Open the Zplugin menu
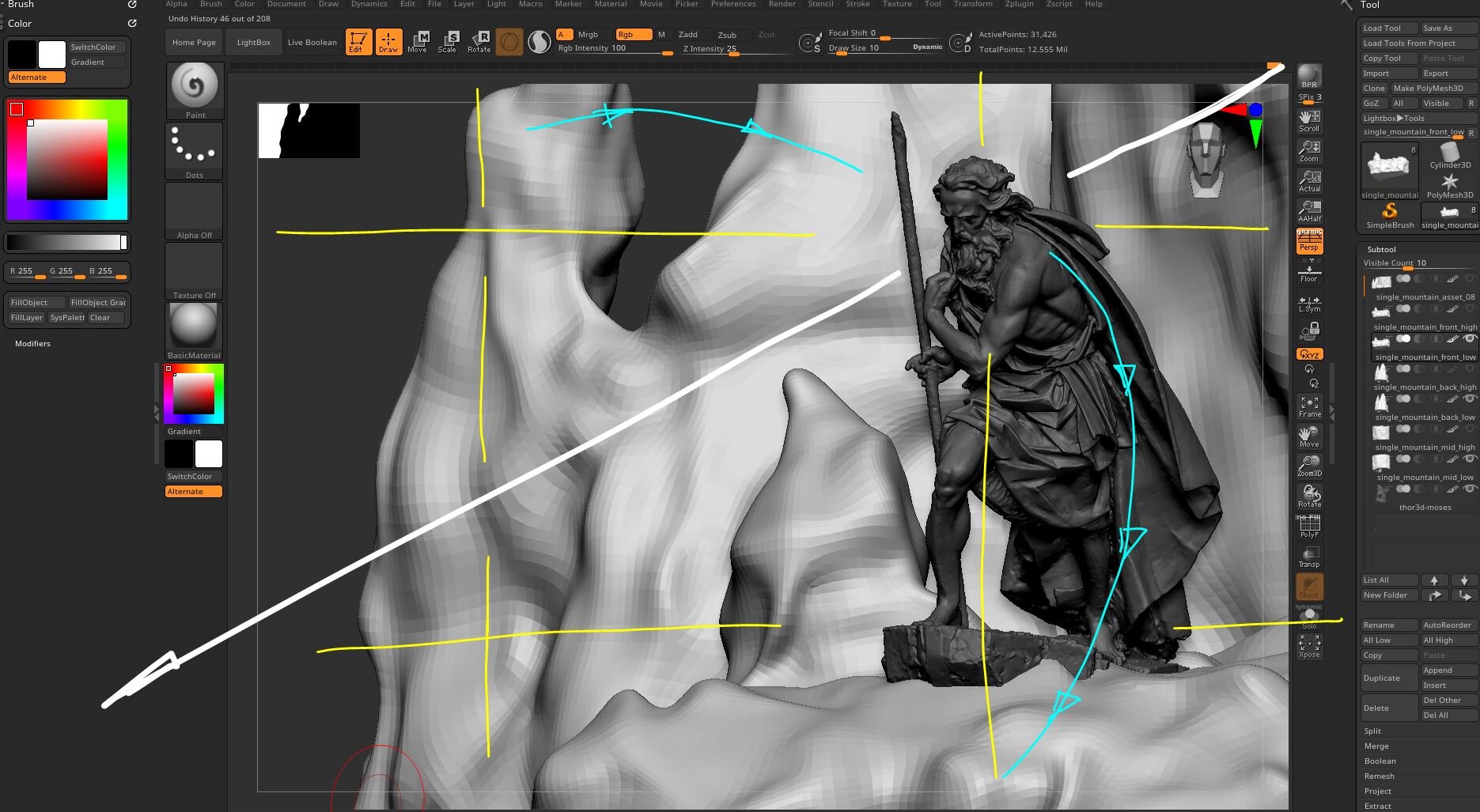The width and height of the screenshot is (1480, 812). tap(1019, 4)
